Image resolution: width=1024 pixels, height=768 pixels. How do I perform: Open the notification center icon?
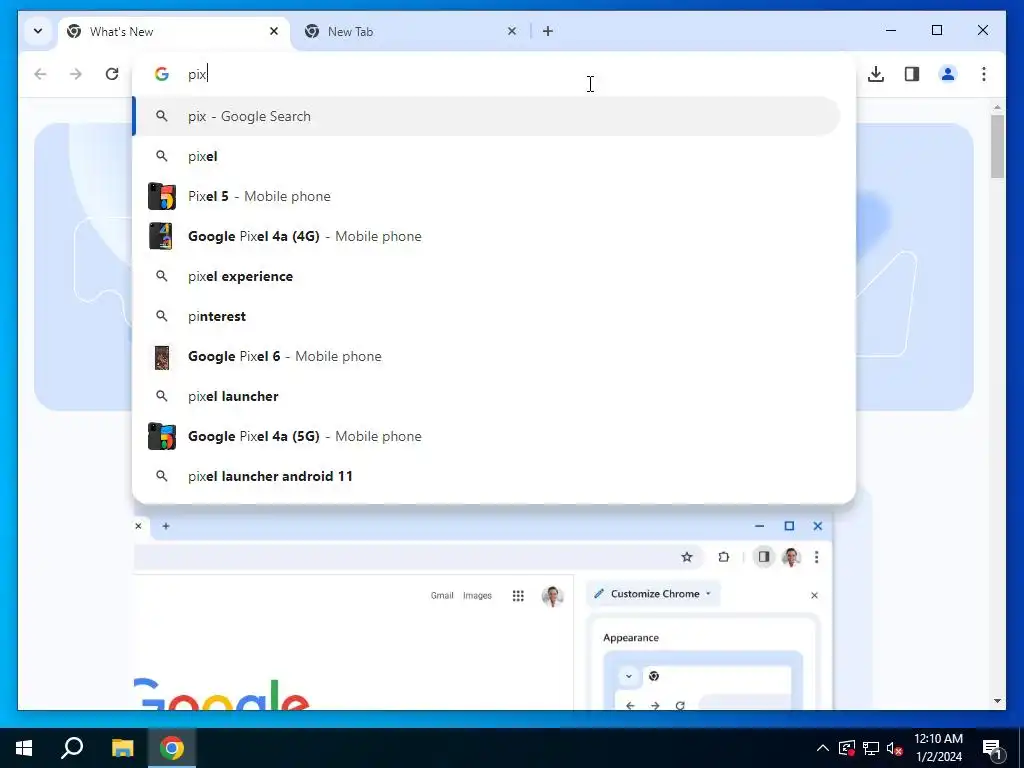point(992,748)
